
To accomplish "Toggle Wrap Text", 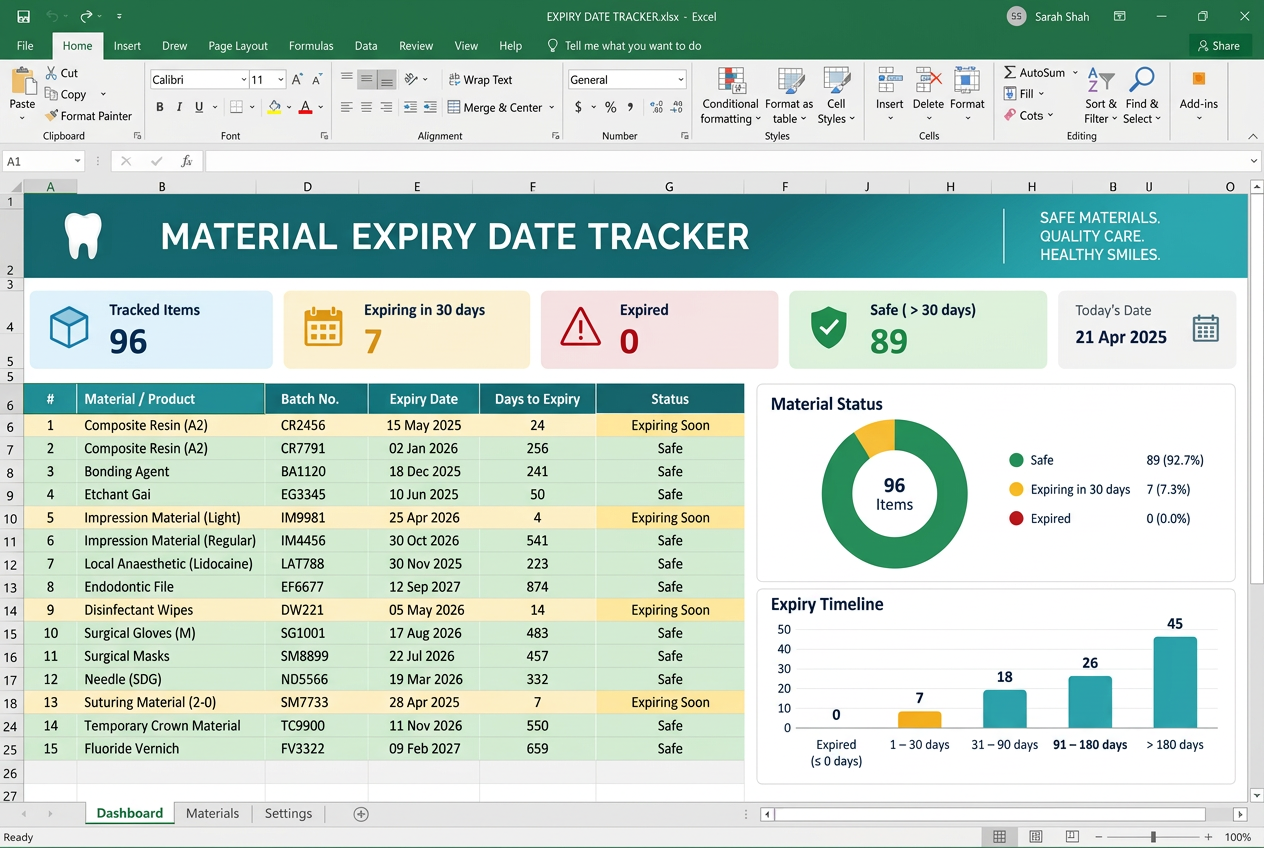I will 480,80.
